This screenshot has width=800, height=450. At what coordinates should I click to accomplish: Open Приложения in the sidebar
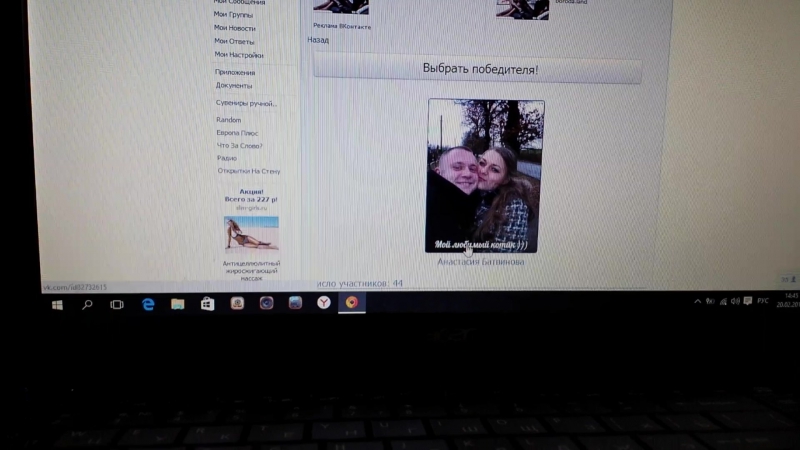click(x=235, y=72)
